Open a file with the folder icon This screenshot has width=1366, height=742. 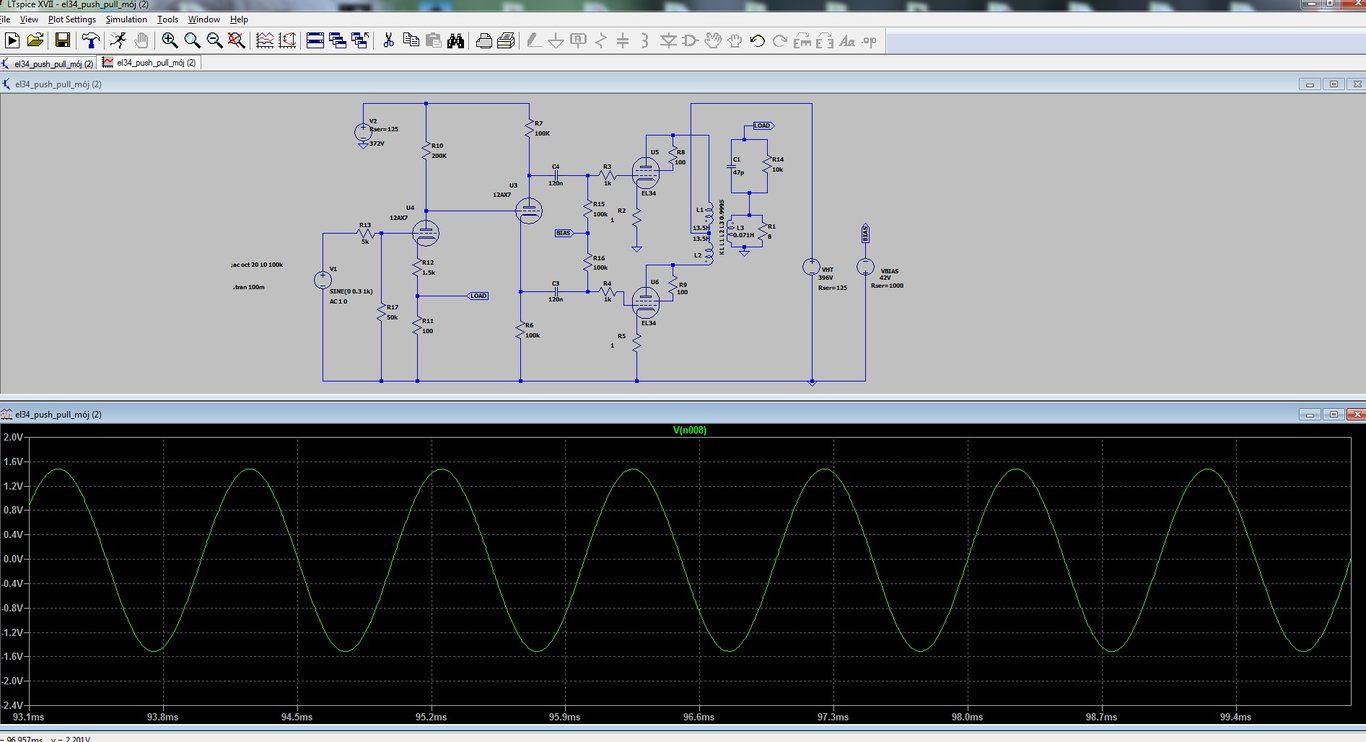pyautogui.click(x=35, y=41)
